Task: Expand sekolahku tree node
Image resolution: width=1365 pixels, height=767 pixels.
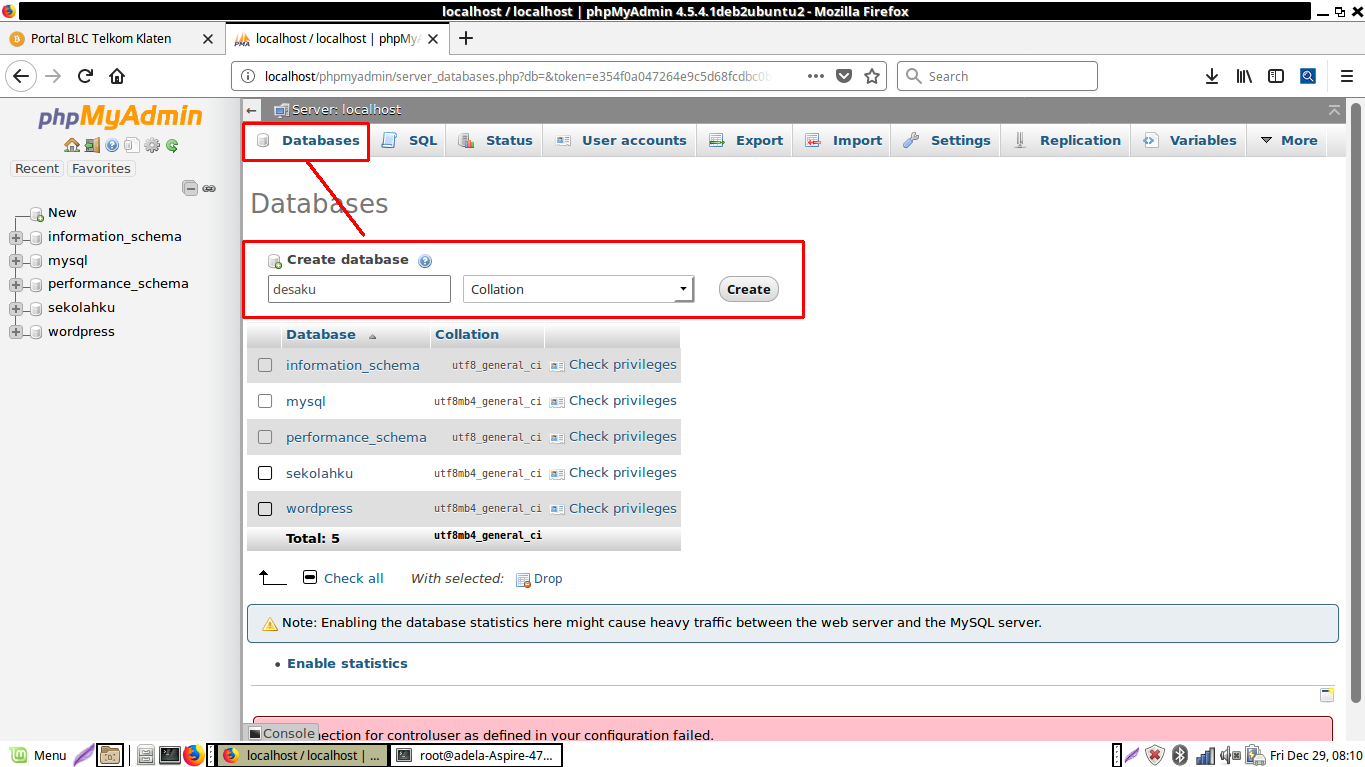Action: [16, 308]
